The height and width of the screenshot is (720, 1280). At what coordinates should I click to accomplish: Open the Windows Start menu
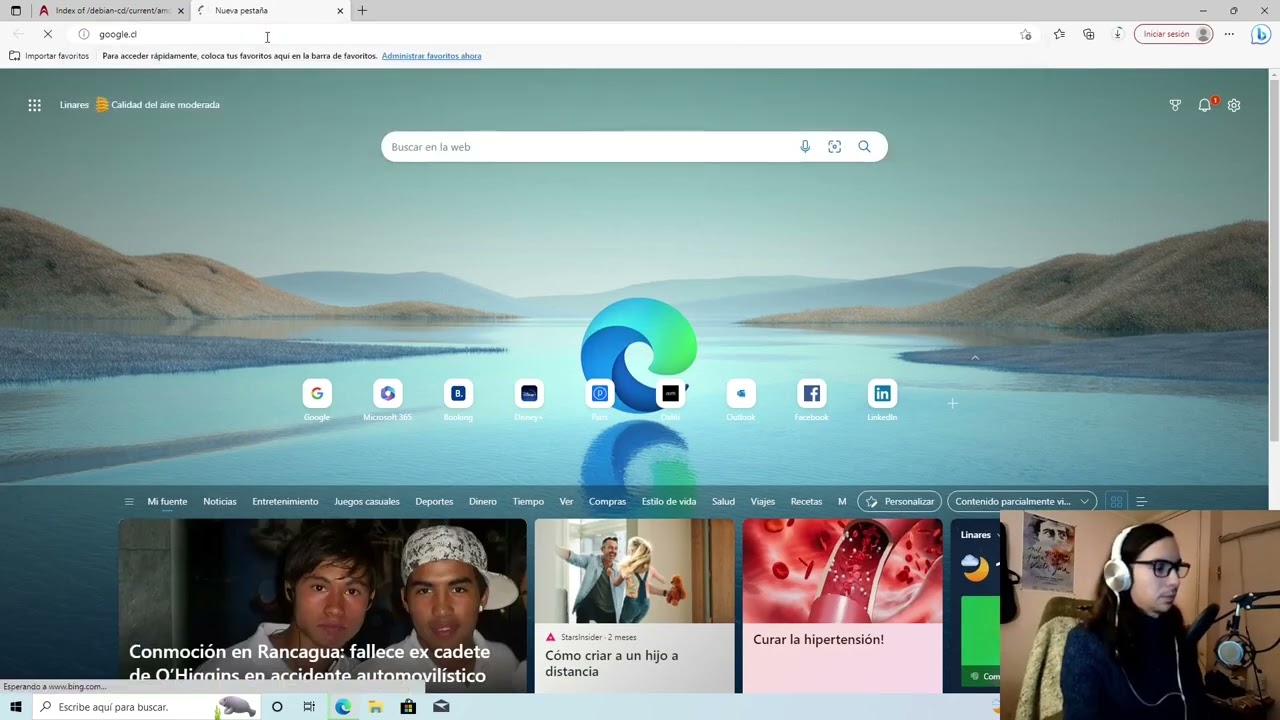click(16, 707)
